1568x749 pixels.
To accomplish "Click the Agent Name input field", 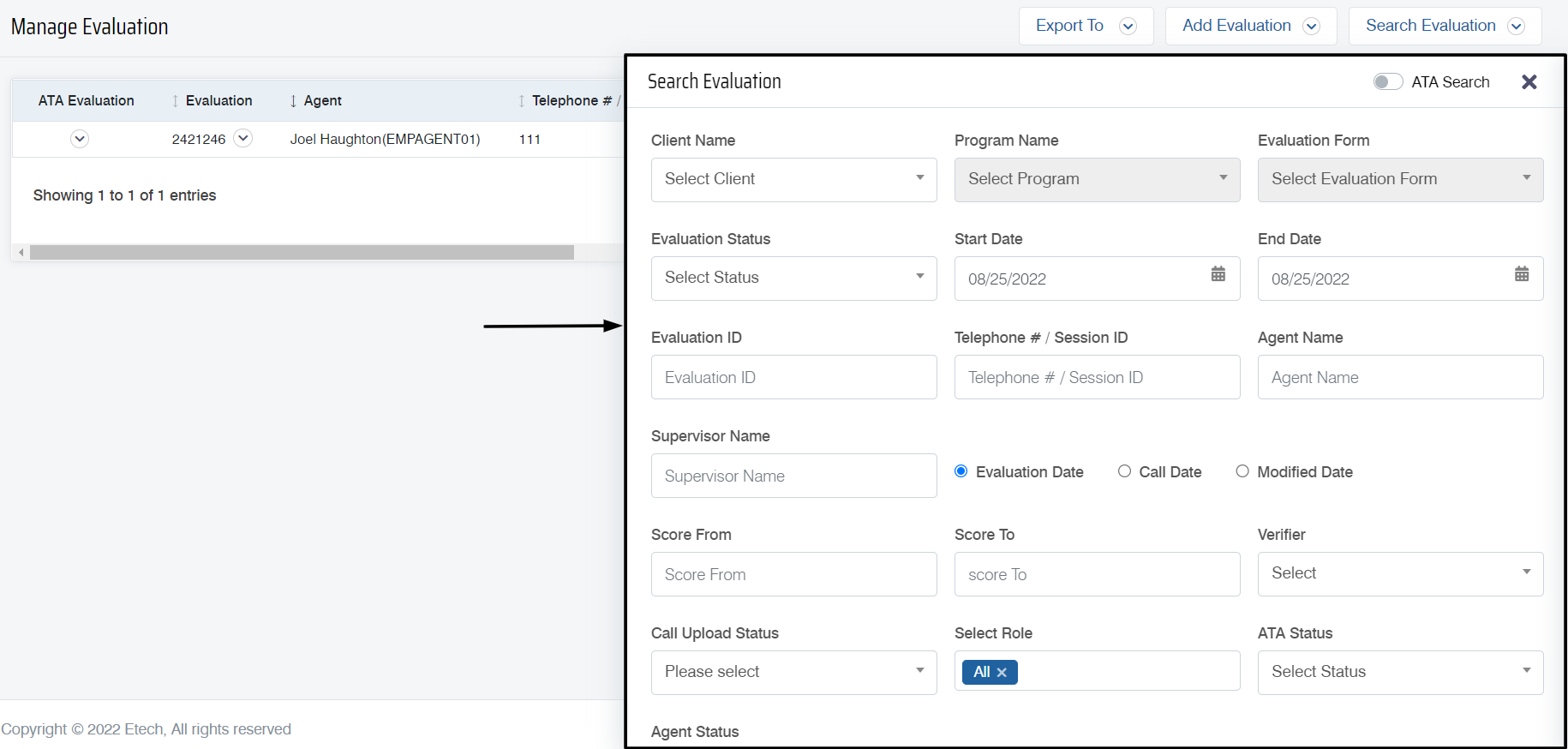I will 1400,377.
